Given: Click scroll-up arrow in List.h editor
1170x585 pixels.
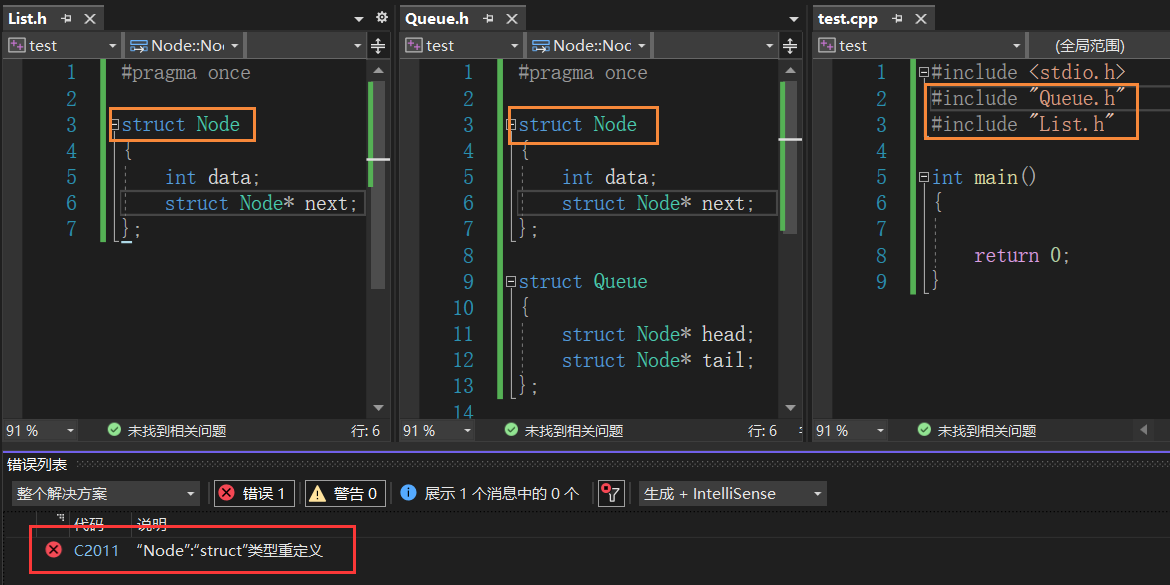Looking at the screenshot, I should coord(378,70).
